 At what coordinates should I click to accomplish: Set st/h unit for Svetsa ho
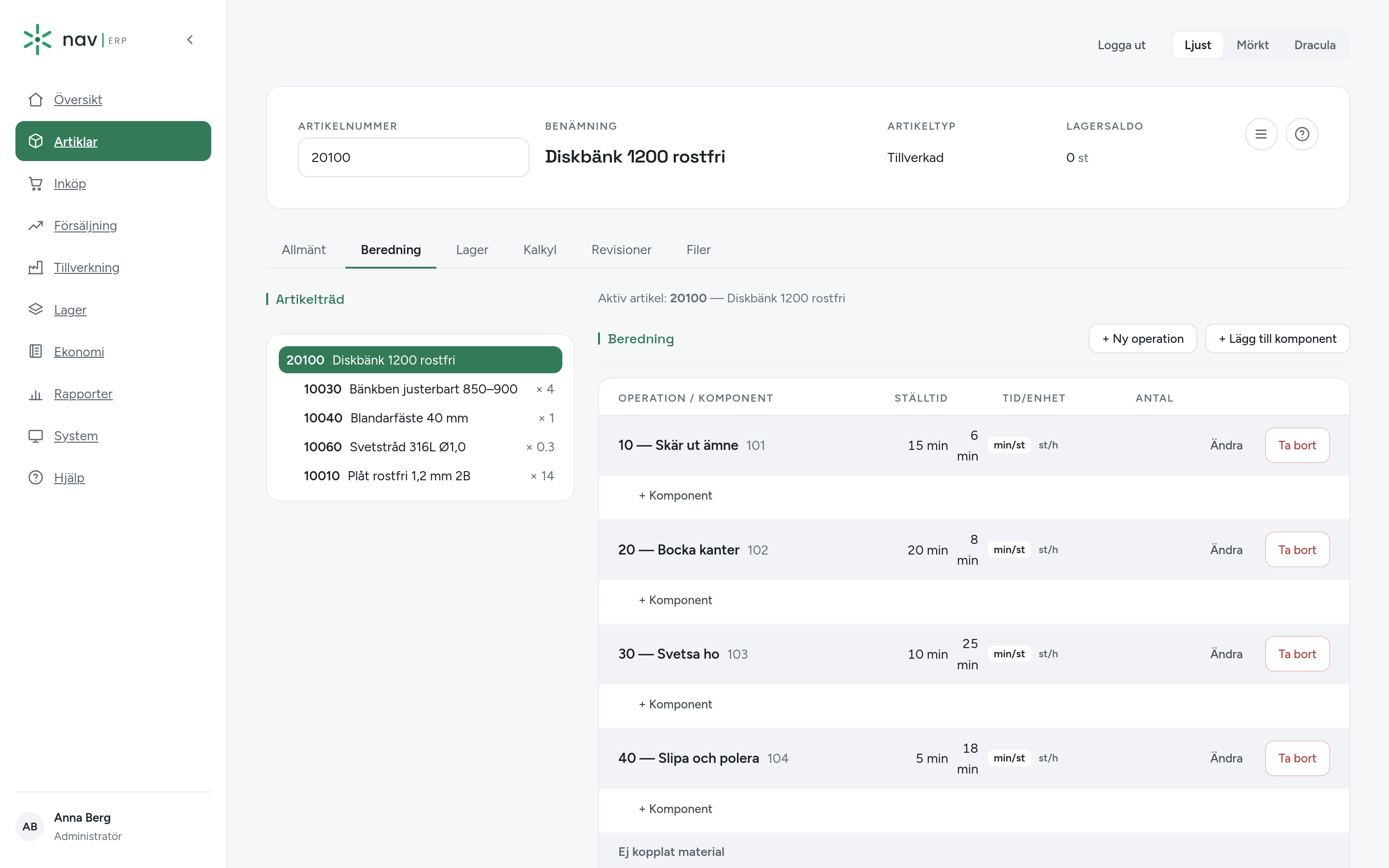tap(1048, 654)
